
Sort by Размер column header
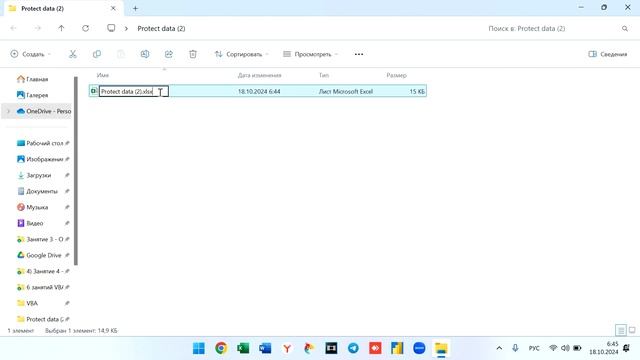396,75
